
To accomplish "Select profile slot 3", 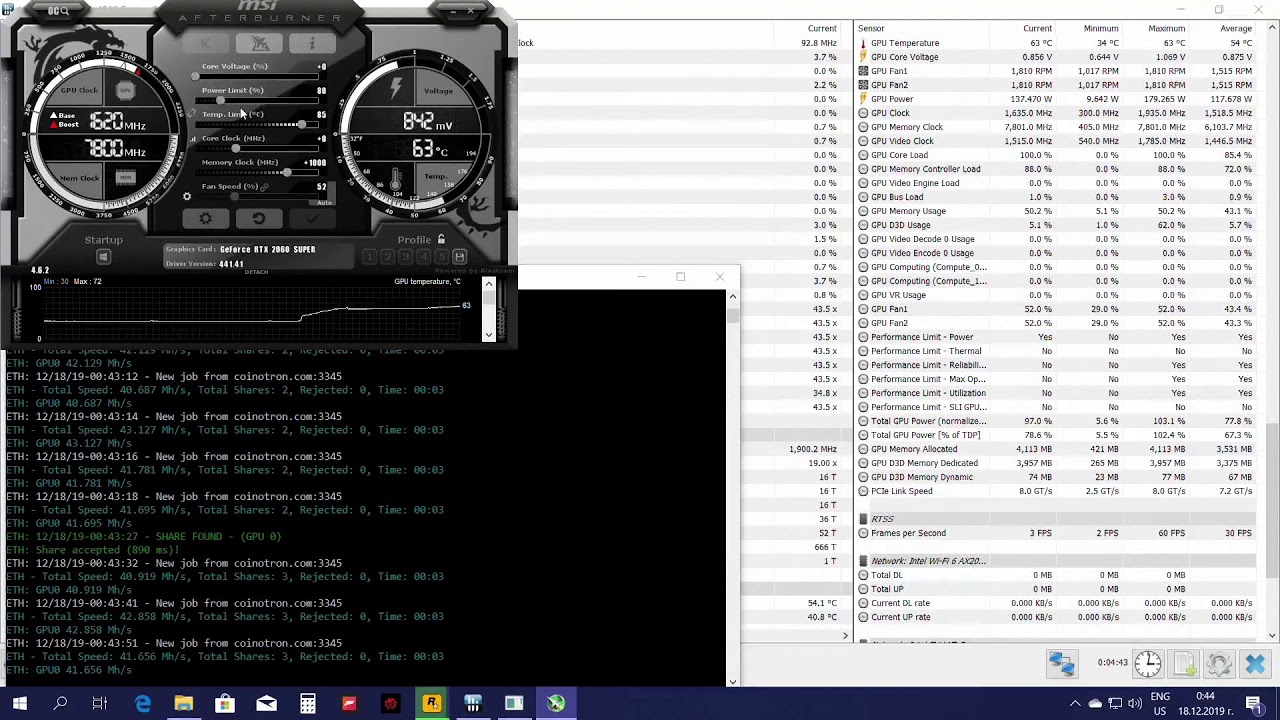I will [x=405, y=258].
